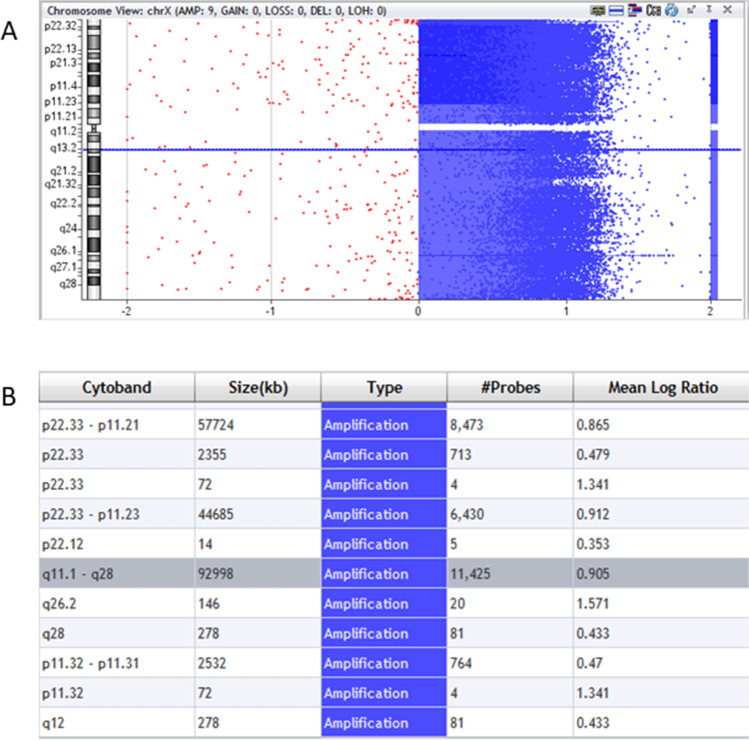749x740 pixels.
Task: Click probe count 713
Action: click(460, 454)
